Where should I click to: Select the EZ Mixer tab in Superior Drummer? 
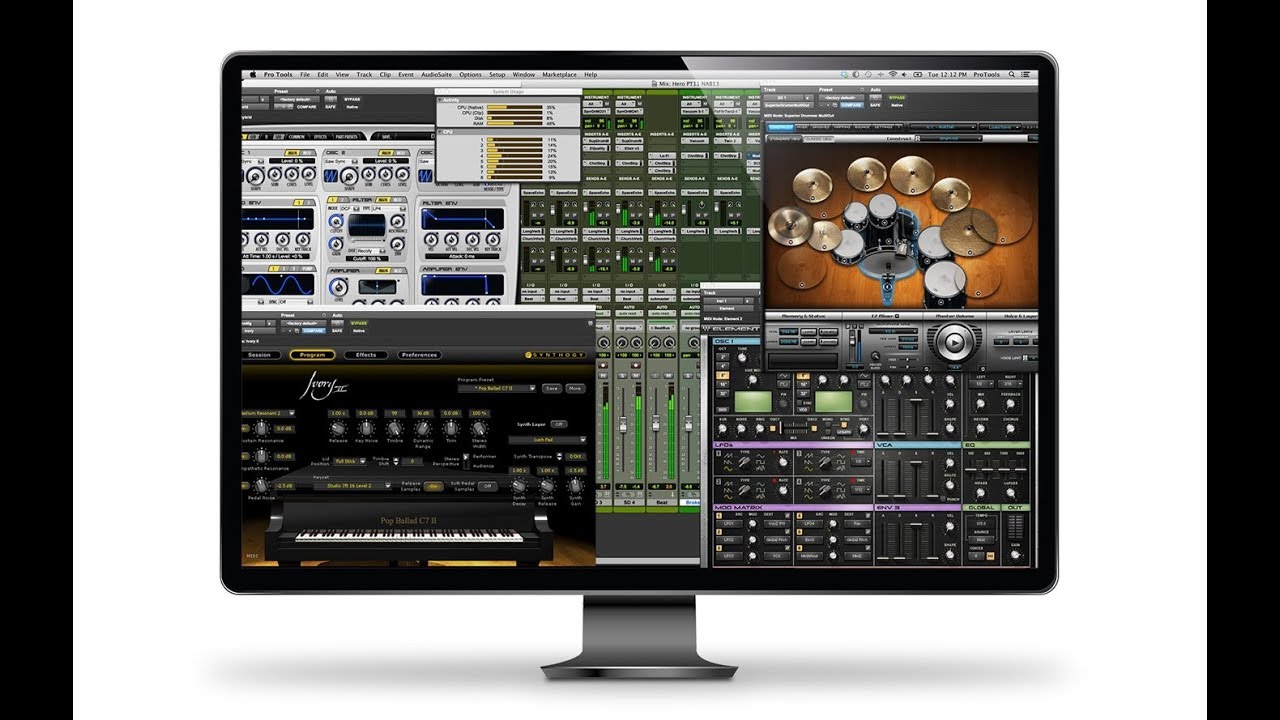(x=884, y=316)
